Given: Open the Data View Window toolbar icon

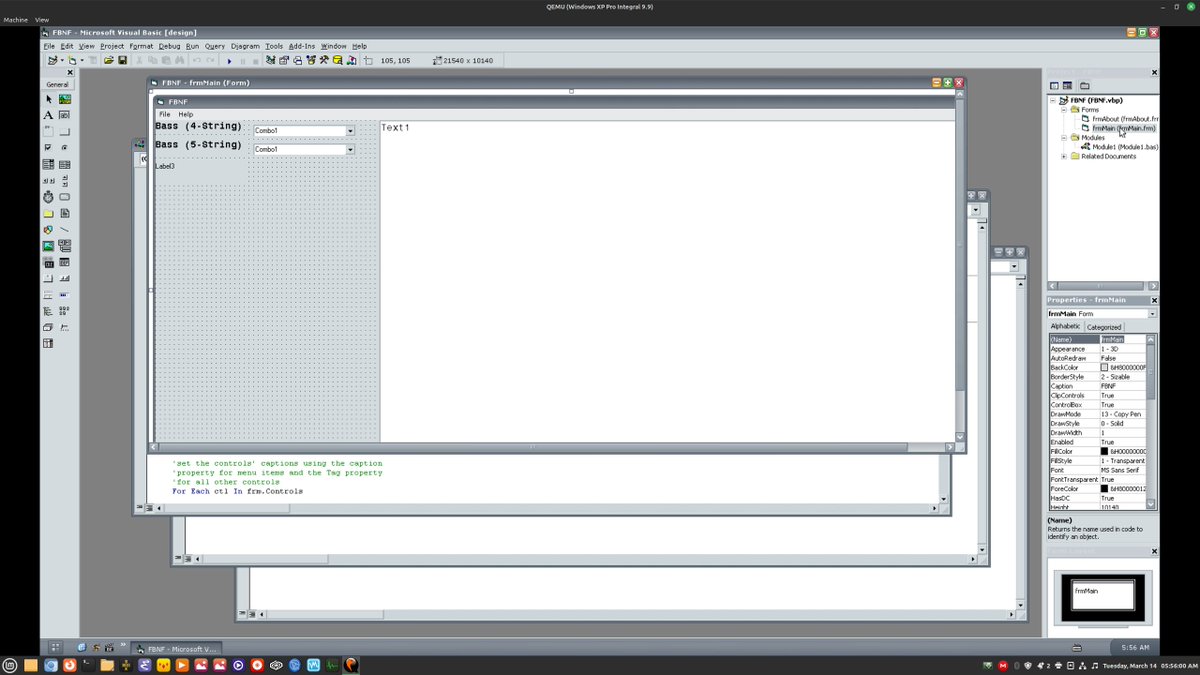Looking at the screenshot, I should tap(338, 61).
